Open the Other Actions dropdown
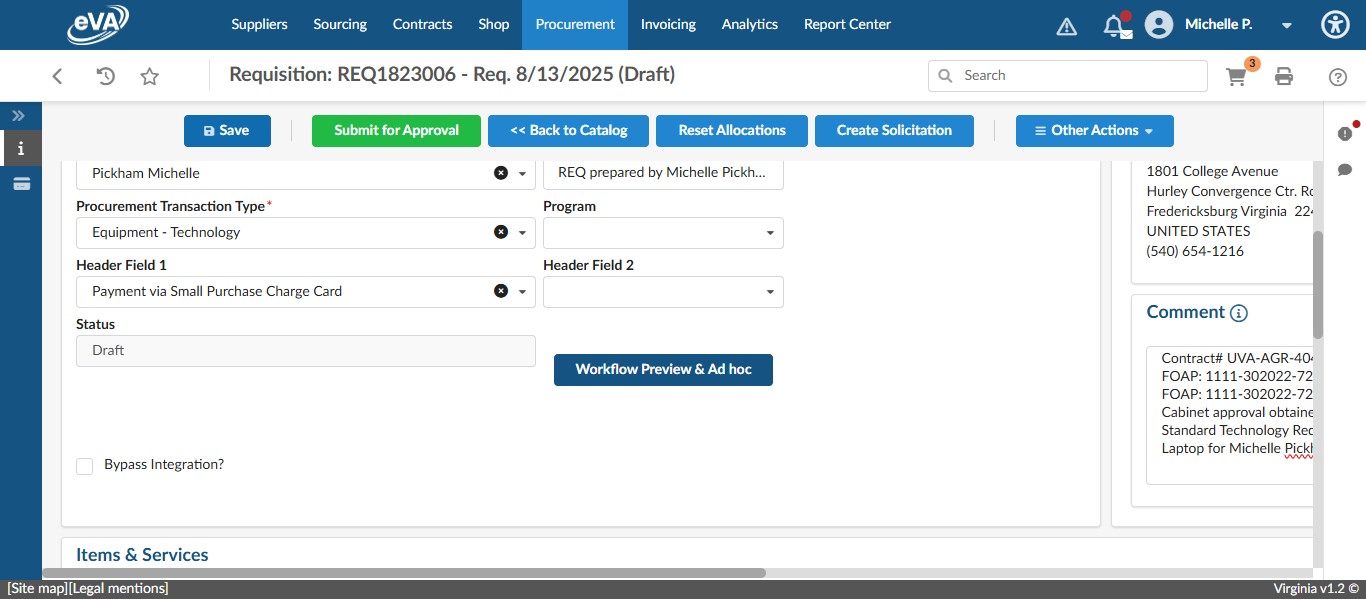This screenshot has height=599, width=1366. [1094, 130]
